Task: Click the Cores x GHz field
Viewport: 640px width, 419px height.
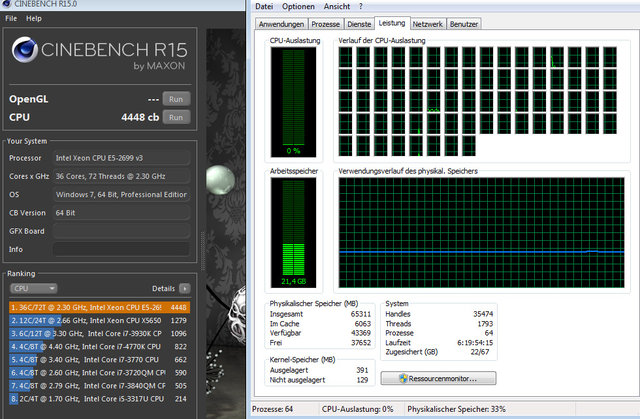Action: click(x=122, y=176)
